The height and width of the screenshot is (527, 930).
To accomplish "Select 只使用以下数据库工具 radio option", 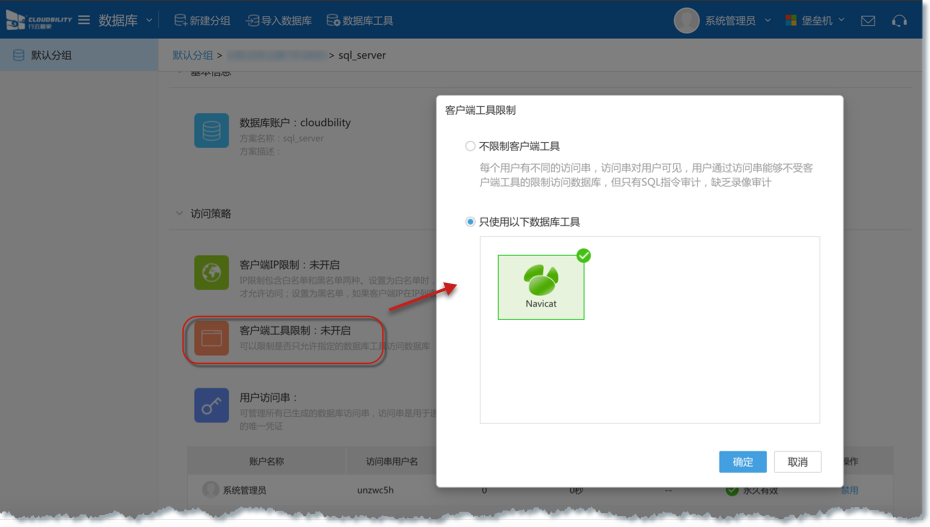I will (470, 222).
